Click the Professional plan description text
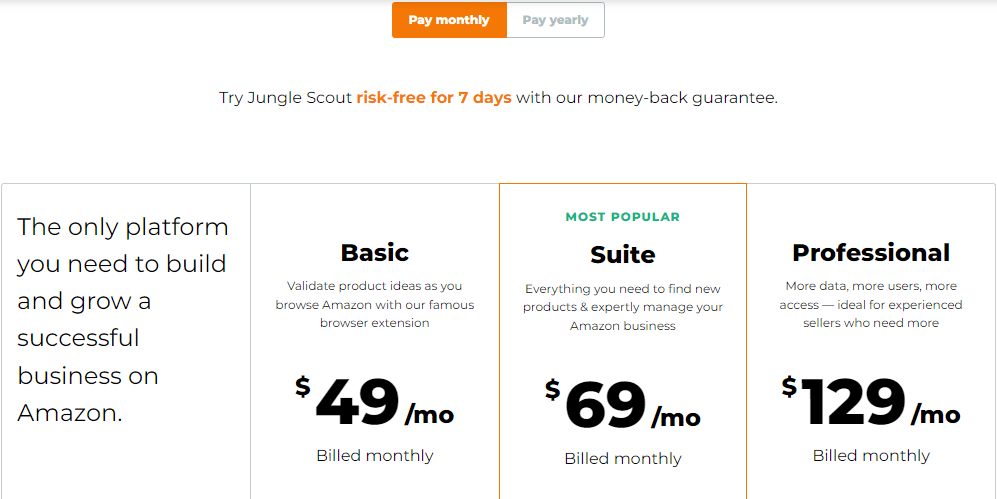The width and height of the screenshot is (997, 499). point(871,304)
